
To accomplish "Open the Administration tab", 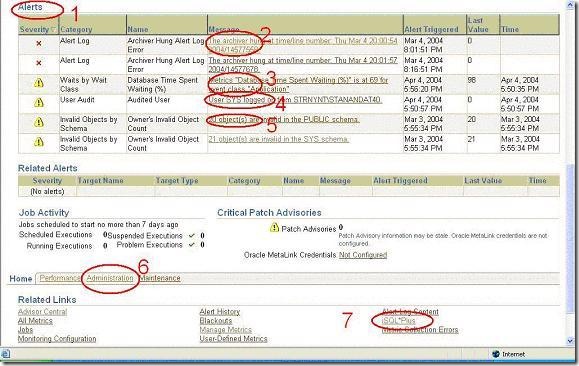I will tap(110, 278).
